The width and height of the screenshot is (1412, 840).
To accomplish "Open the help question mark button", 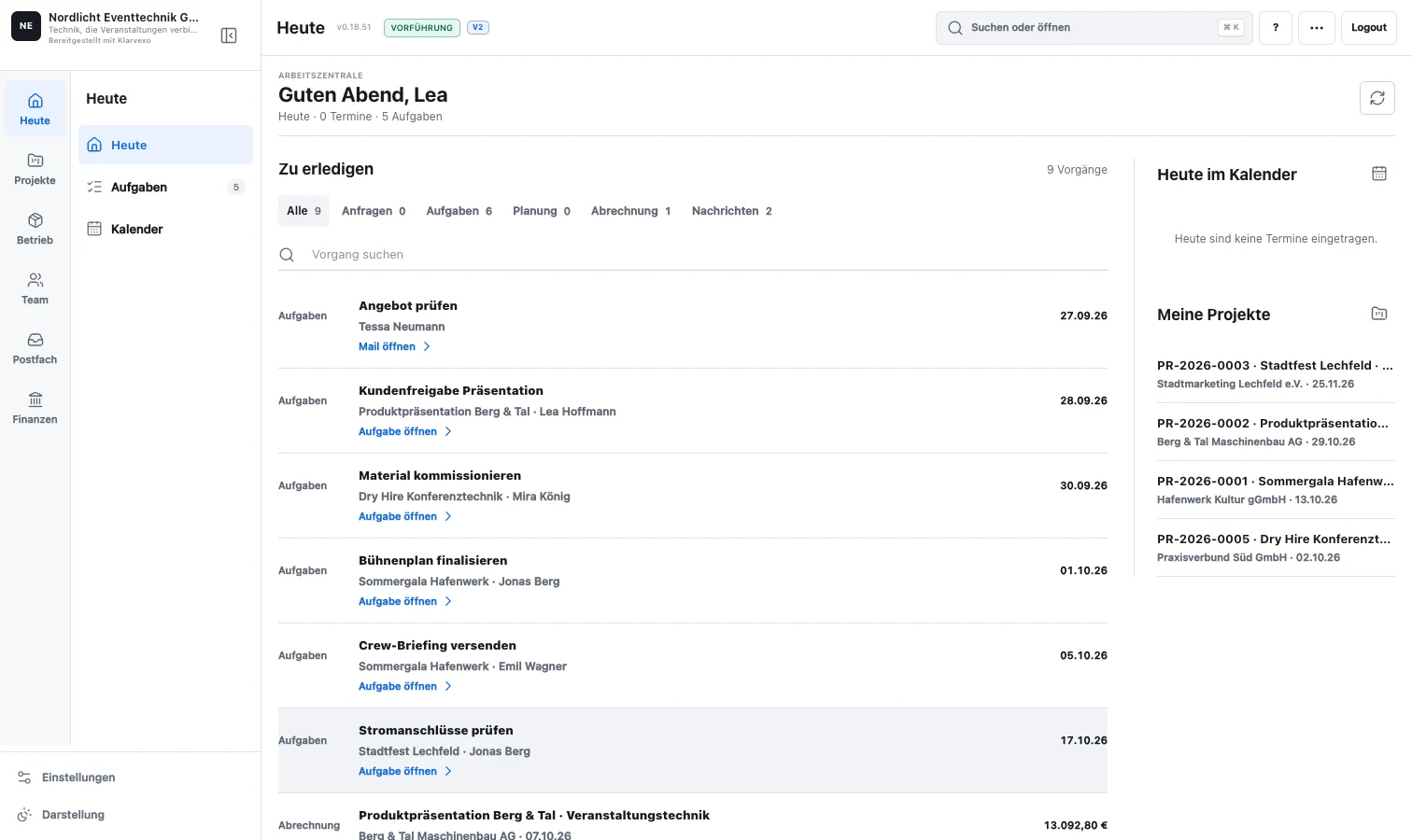I will tap(1275, 28).
